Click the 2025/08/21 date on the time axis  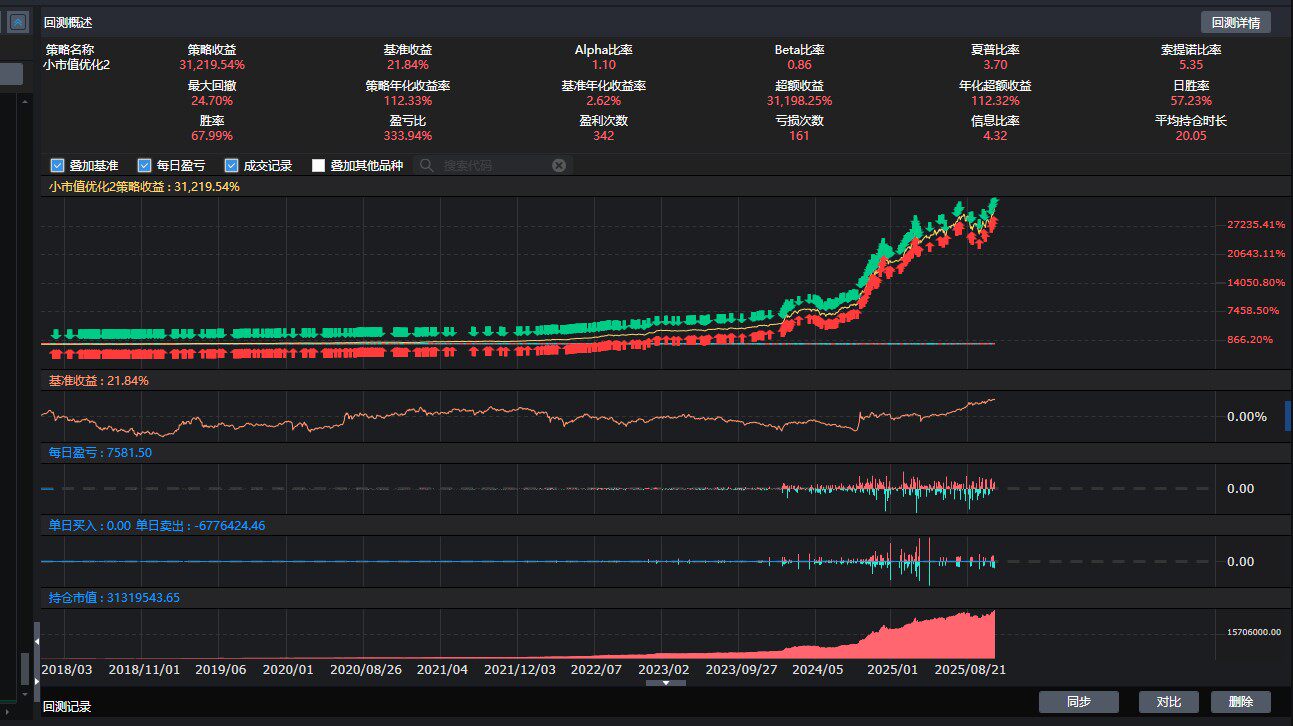[x=969, y=669]
